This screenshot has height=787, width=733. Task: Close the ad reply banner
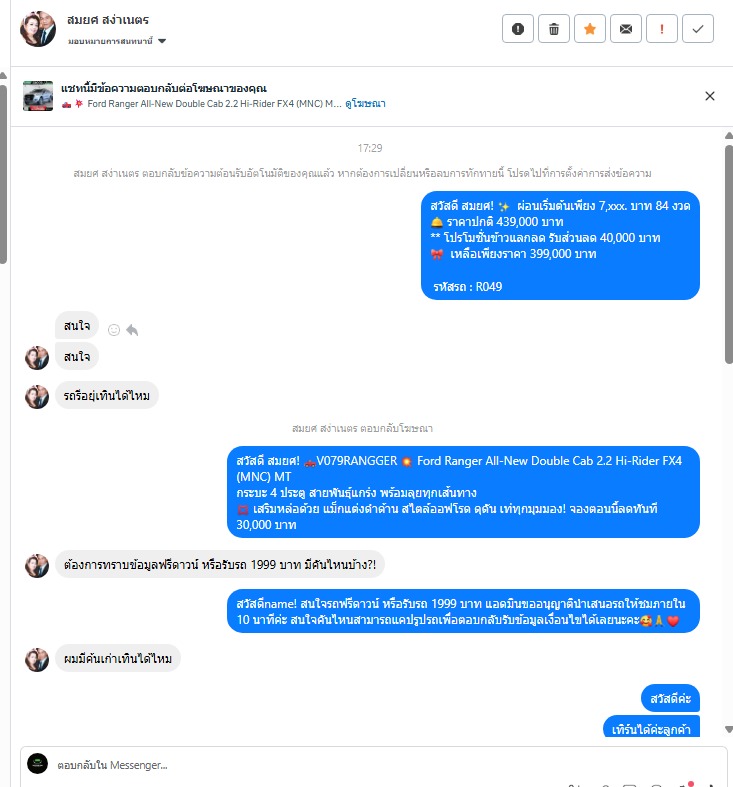click(x=709, y=96)
